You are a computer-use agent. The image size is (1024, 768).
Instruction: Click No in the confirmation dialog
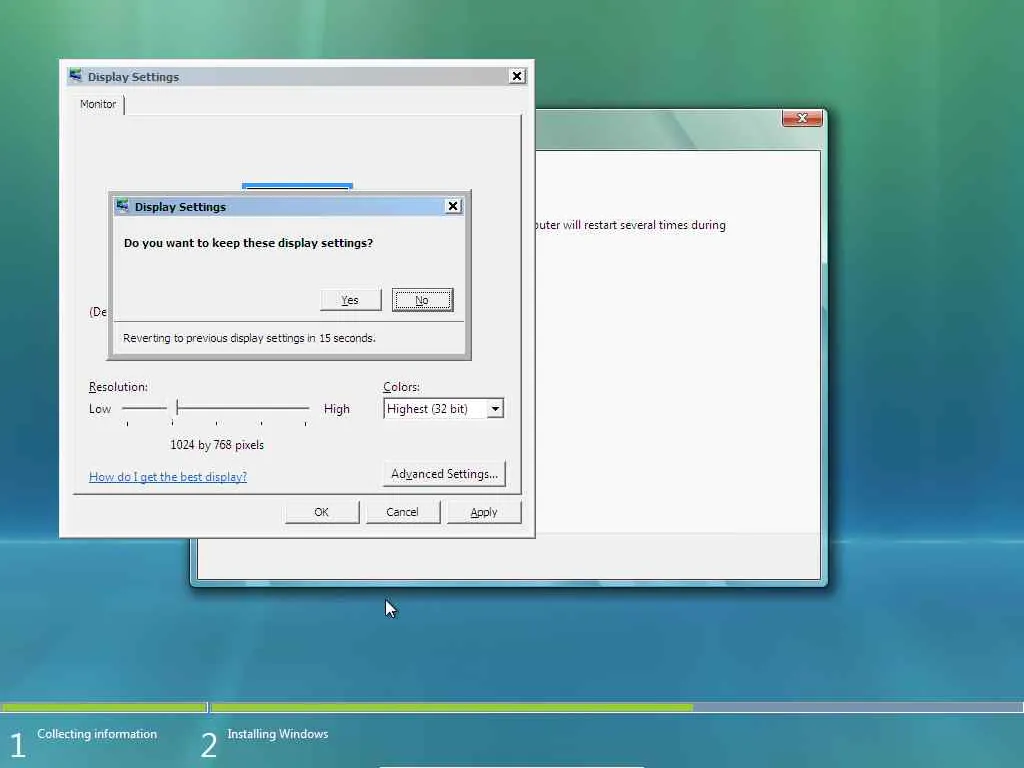click(x=423, y=300)
